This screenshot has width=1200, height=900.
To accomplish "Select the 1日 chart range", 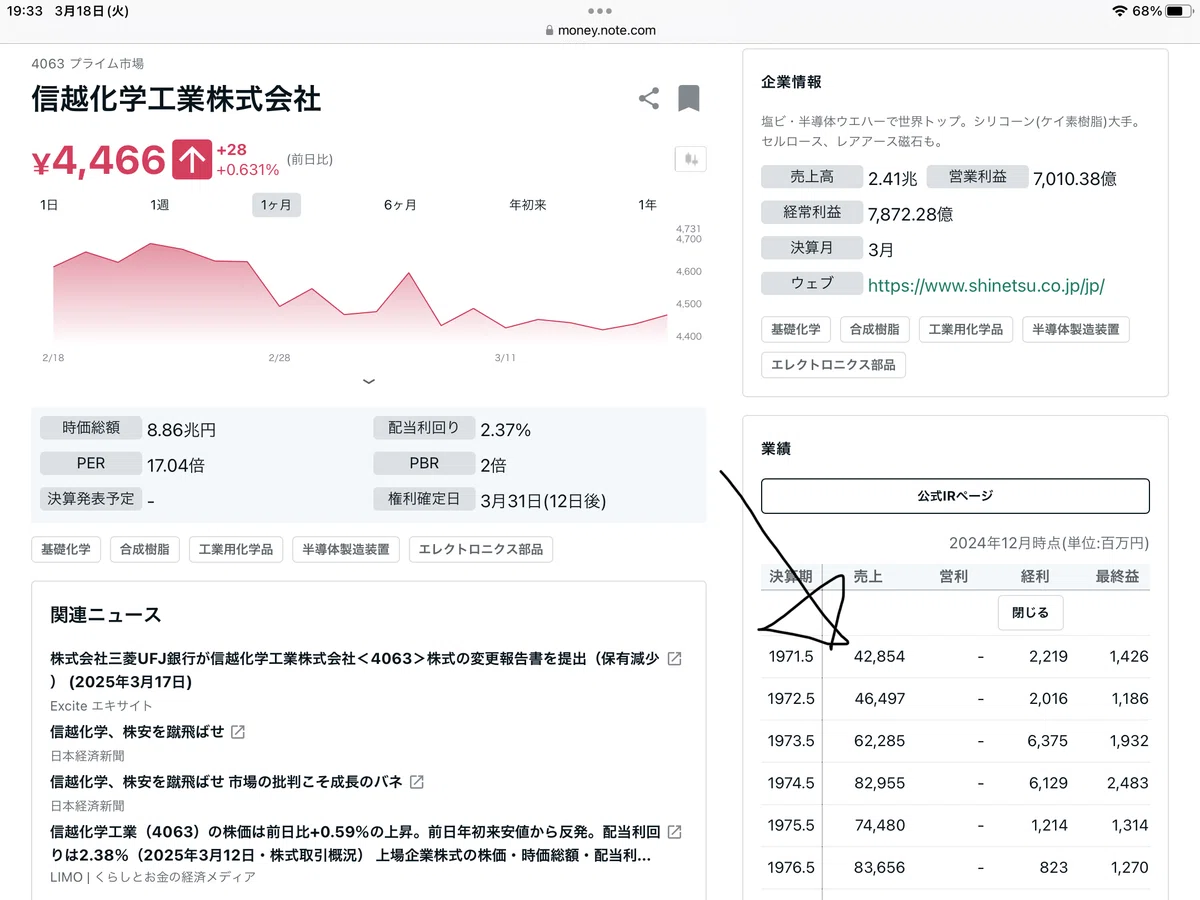I will pyautogui.click(x=49, y=205).
